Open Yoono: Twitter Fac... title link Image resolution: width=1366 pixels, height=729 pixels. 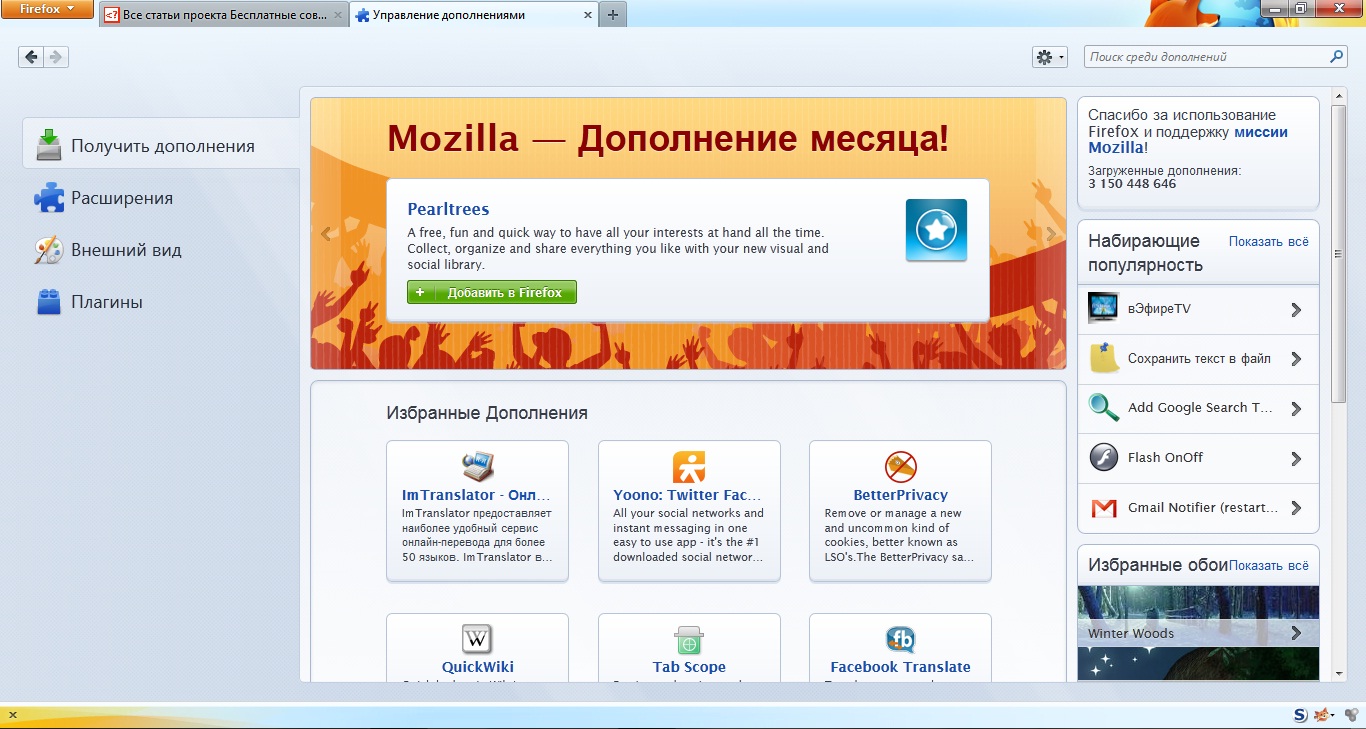coord(688,495)
